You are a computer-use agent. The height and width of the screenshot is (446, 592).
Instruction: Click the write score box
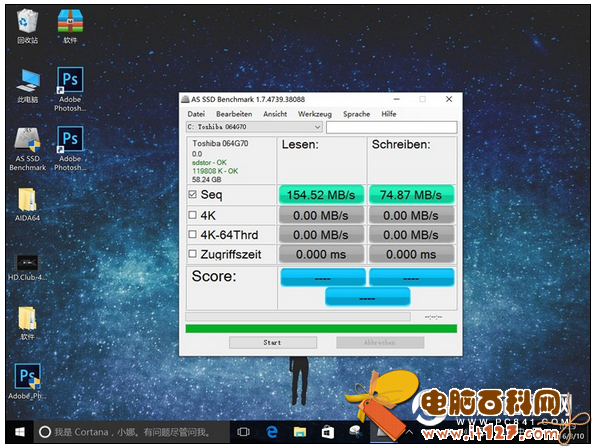[x=412, y=277]
